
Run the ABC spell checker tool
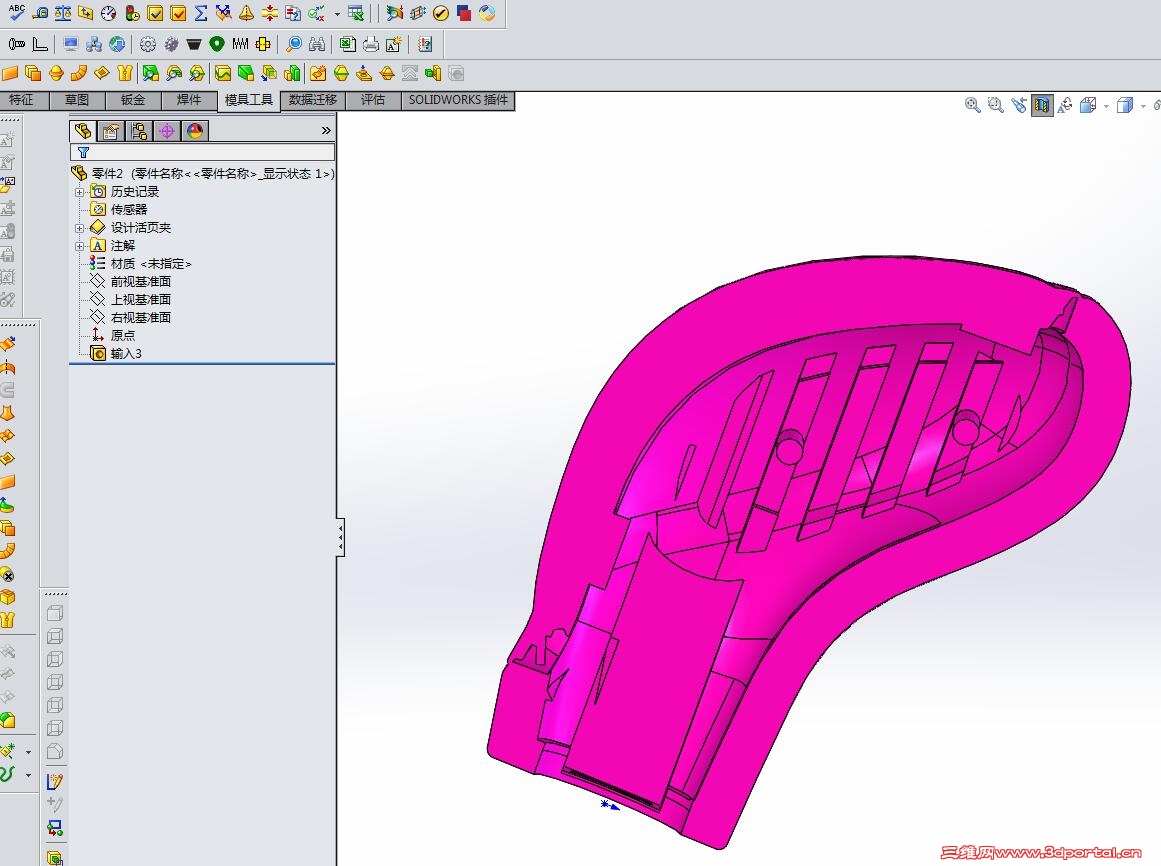click(16, 12)
